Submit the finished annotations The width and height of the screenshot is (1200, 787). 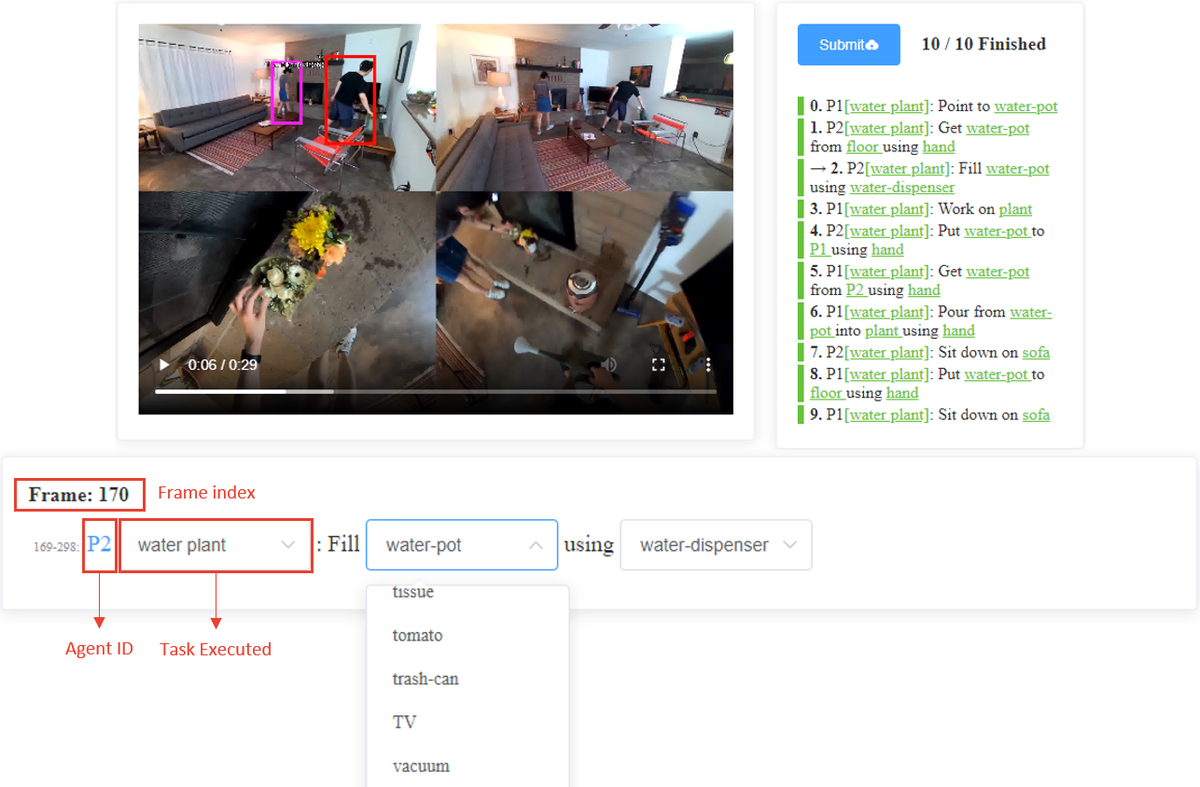click(x=848, y=45)
